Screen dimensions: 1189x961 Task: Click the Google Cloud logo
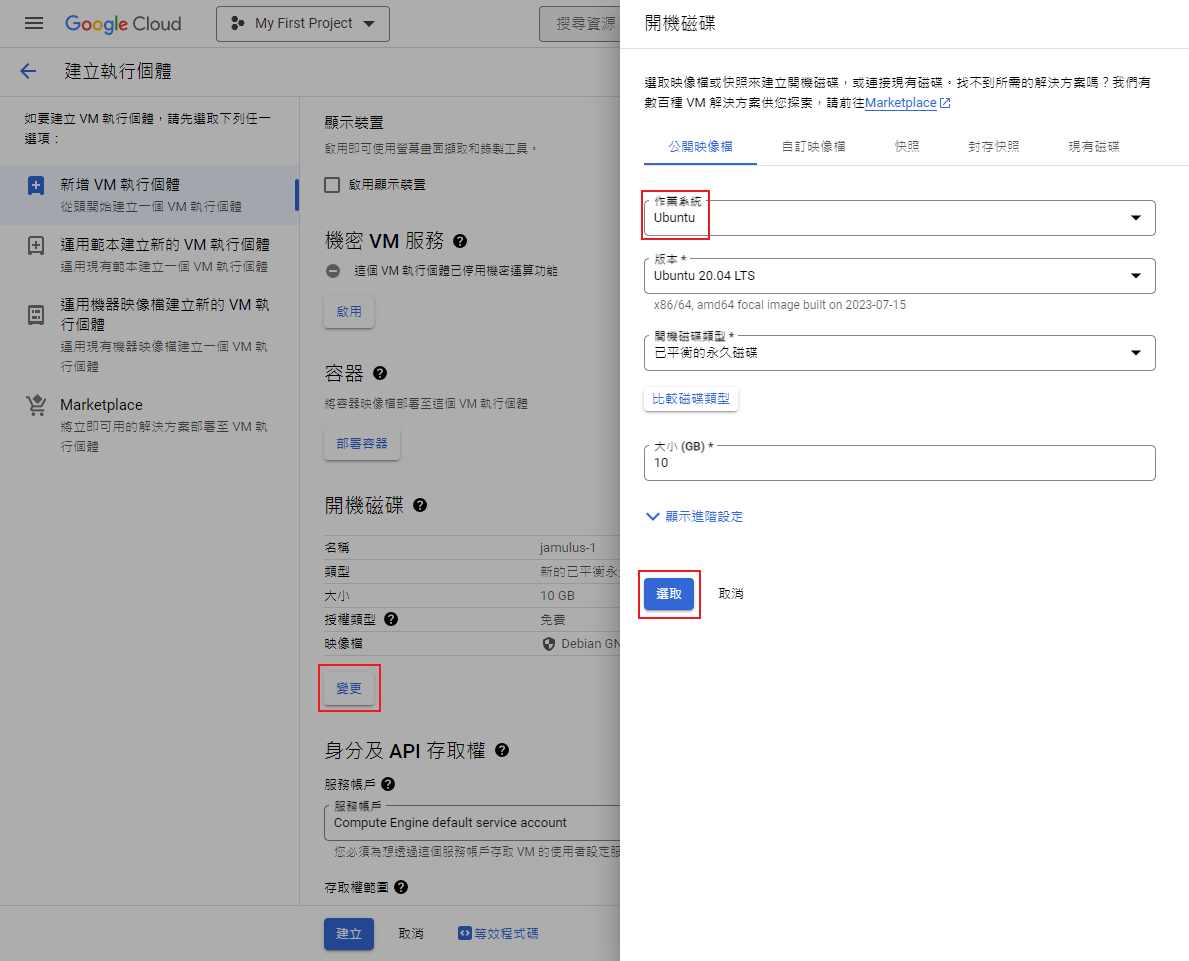pyautogui.click(x=122, y=23)
